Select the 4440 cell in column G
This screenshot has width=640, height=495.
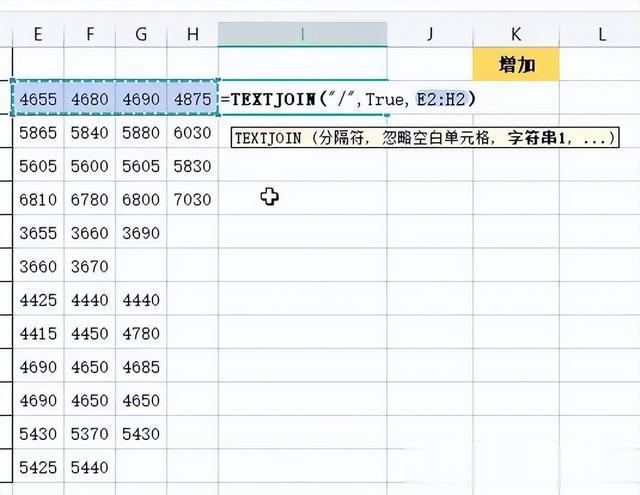(141, 300)
